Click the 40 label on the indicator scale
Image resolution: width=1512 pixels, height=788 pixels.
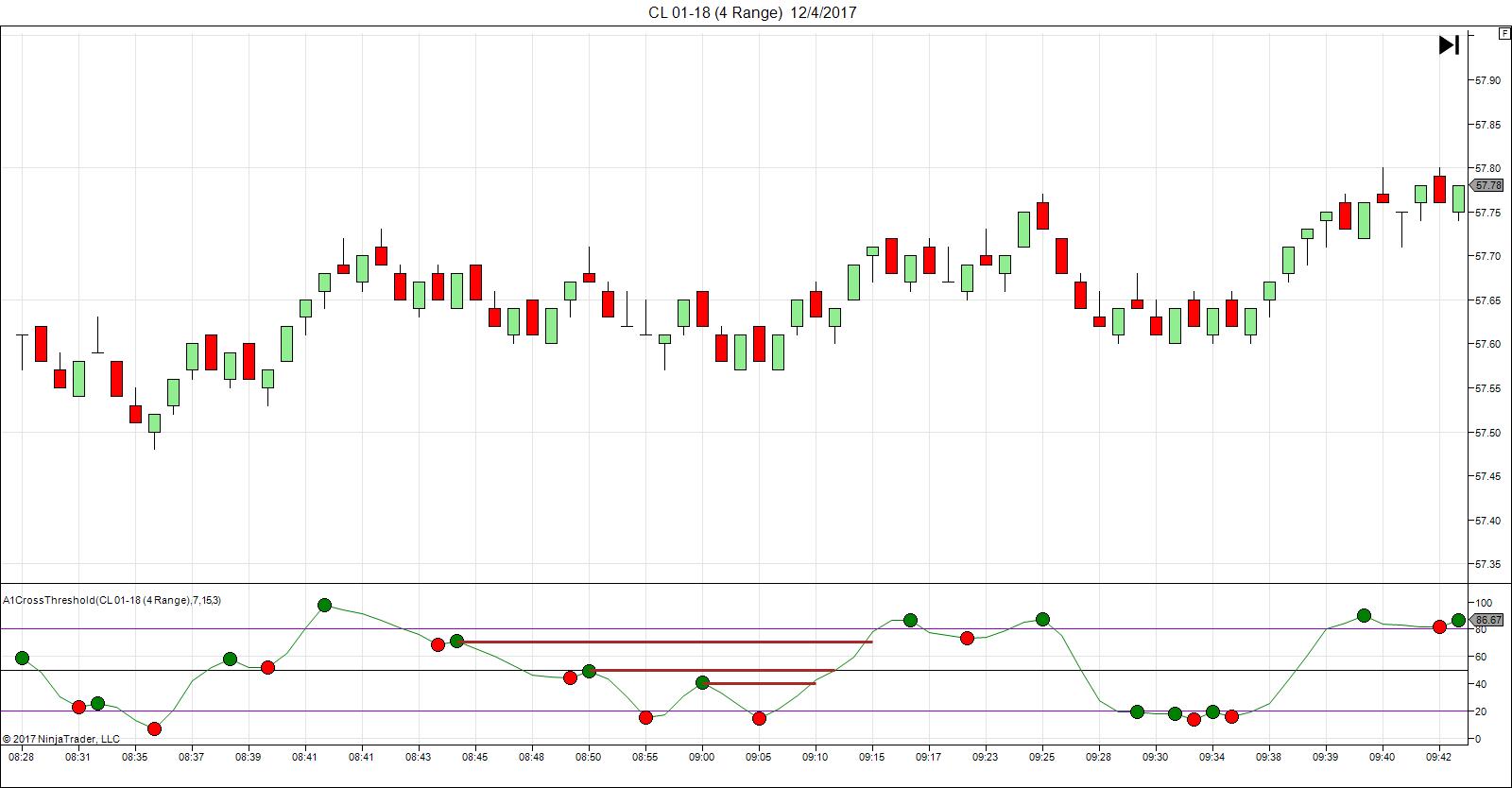pyautogui.click(x=1481, y=684)
